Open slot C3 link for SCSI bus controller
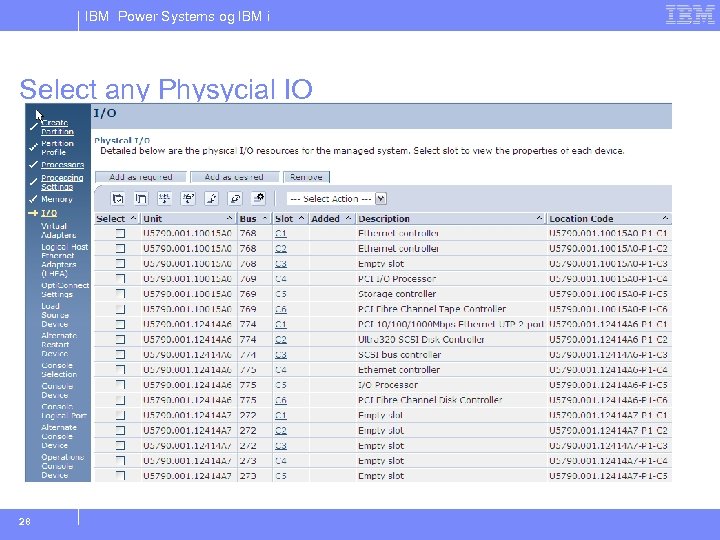The image size is (720, 540). pos(281,354)
